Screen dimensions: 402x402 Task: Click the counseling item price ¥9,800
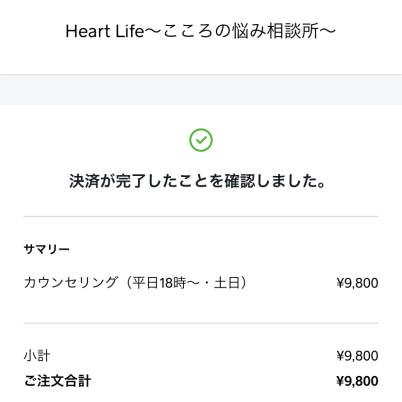click(357, 283)
